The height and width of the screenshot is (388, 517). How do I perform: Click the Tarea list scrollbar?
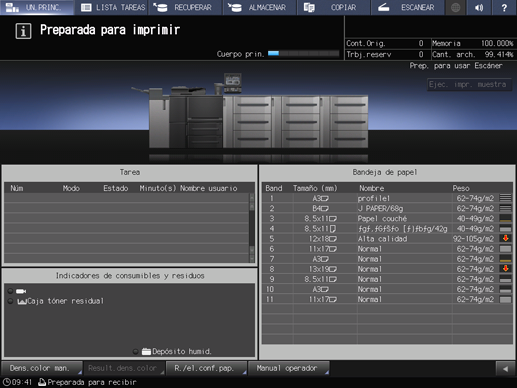click(252, 228)
